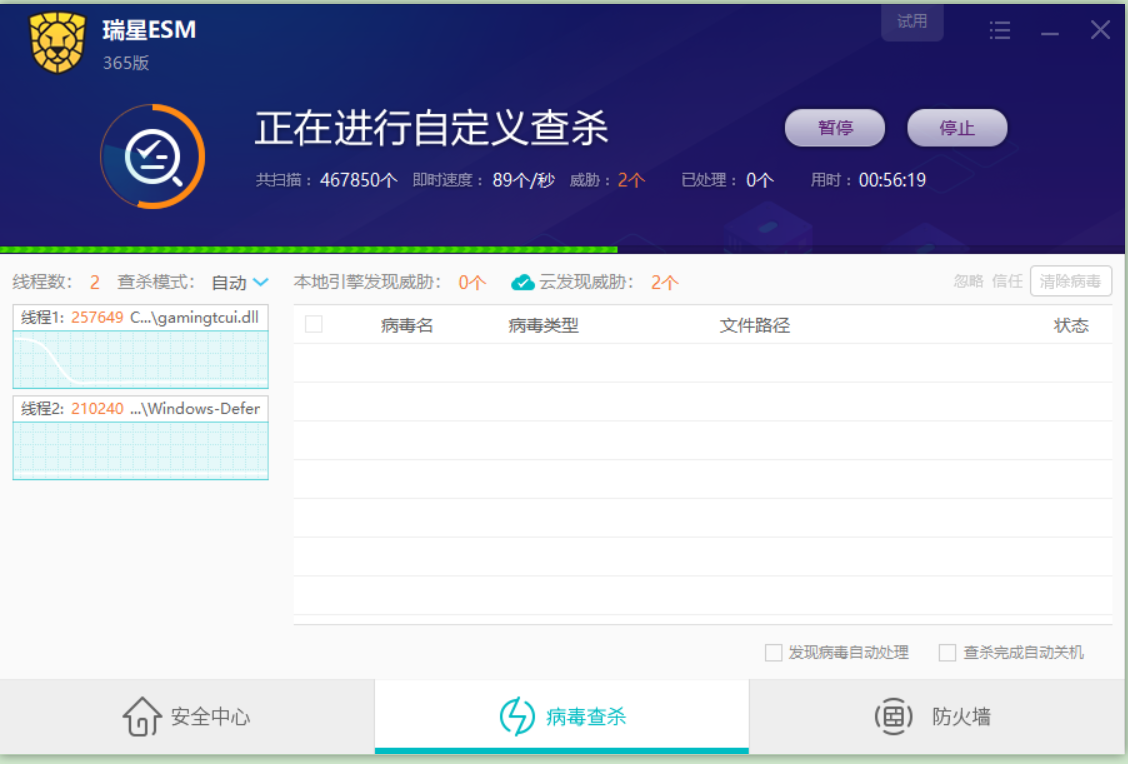Click the 线程1 gamingtcui.dll file row

click(140, 317)
